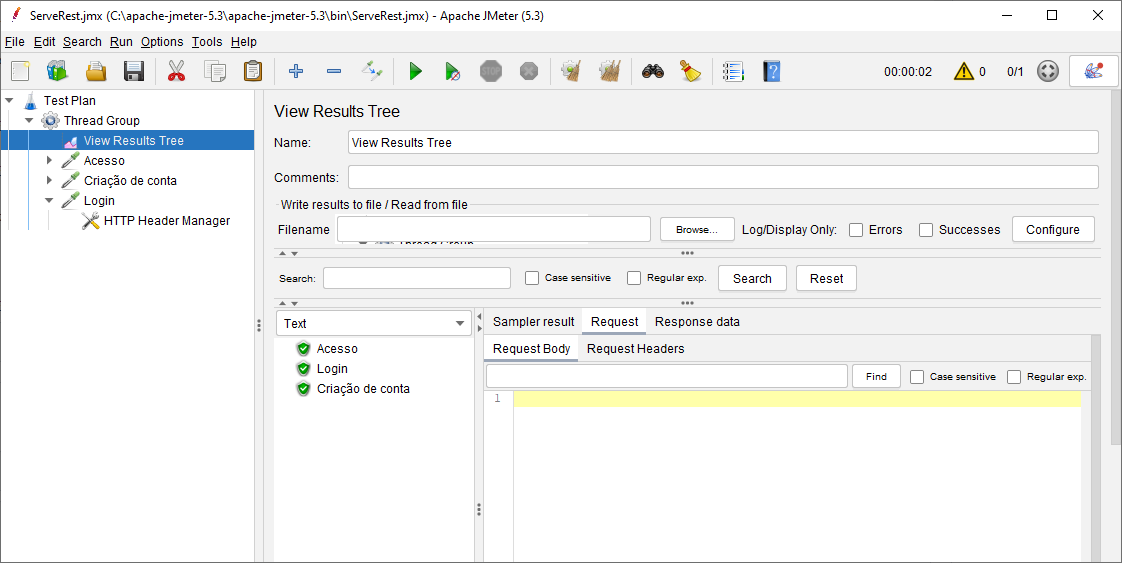Screen dimensions: 1122x563
Task: Open the Tools menu
Action: point(207,41)
